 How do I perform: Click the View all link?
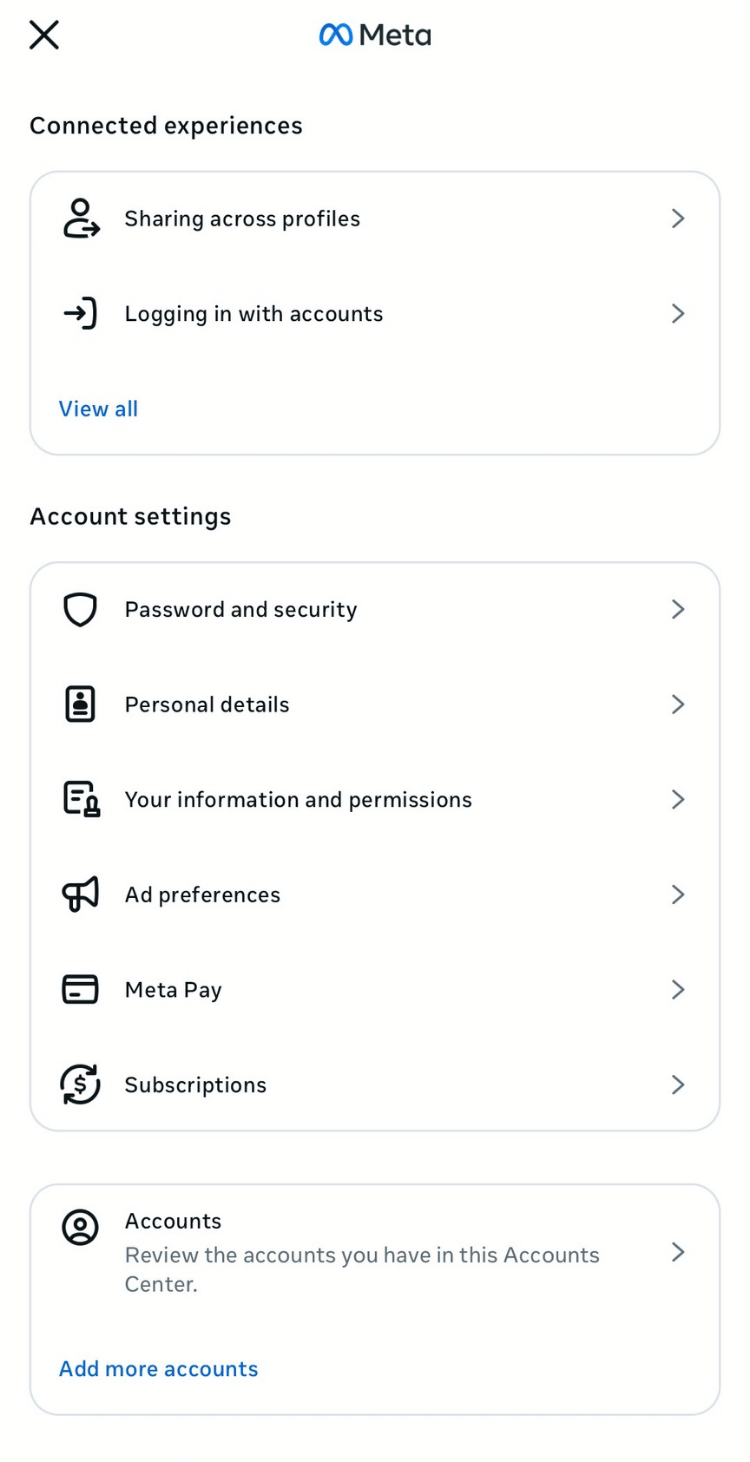pyautogui.click(x=98, y=409)
